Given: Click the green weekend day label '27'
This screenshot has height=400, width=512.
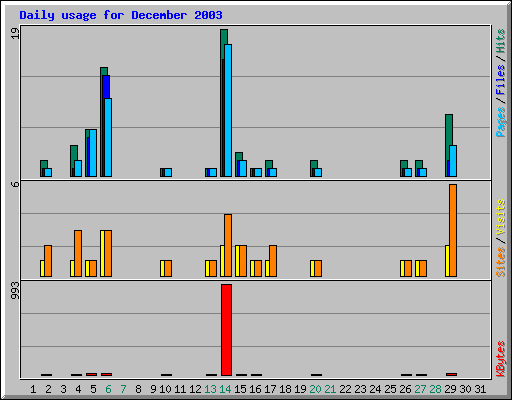Looking at the screenshot, I should click(x=420, y=389).
